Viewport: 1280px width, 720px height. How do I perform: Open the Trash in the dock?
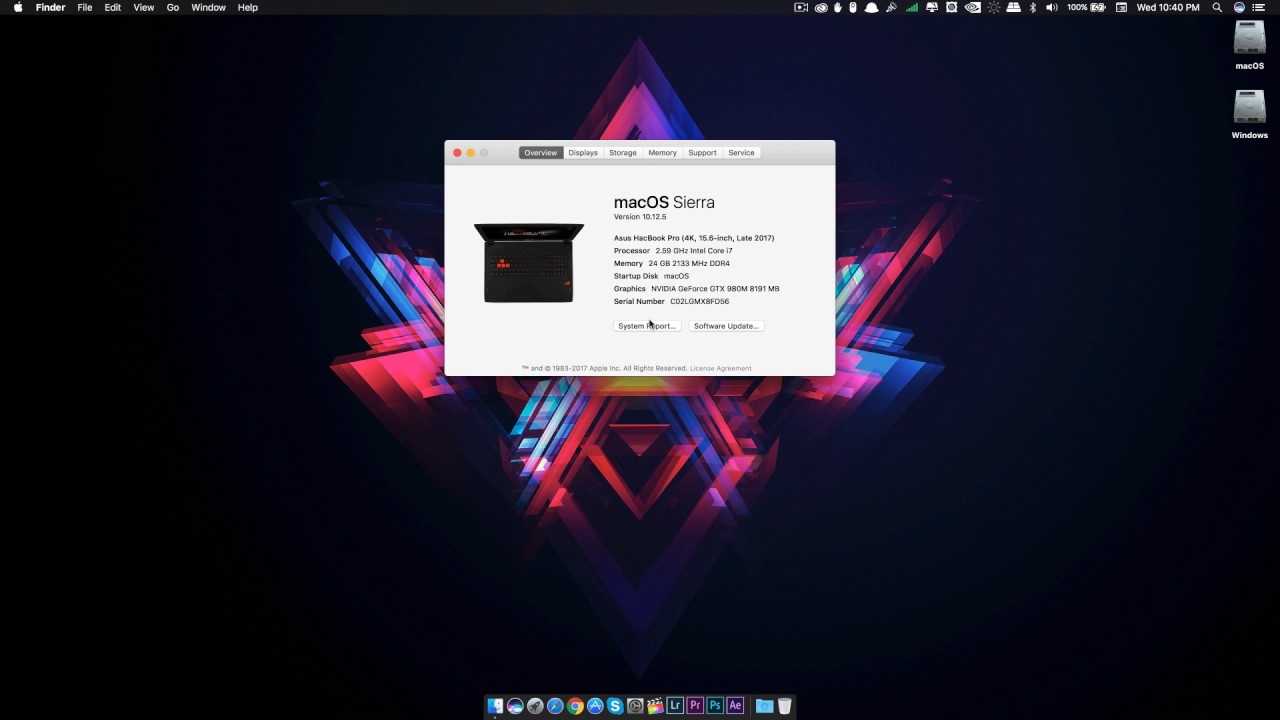pos(785,706)
